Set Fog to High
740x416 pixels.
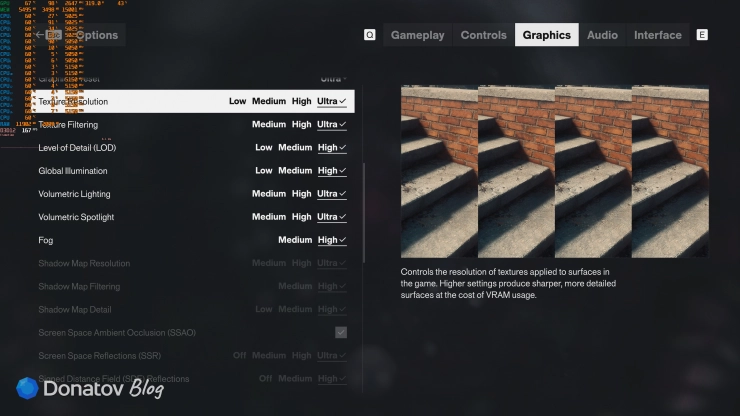[332, 240]
